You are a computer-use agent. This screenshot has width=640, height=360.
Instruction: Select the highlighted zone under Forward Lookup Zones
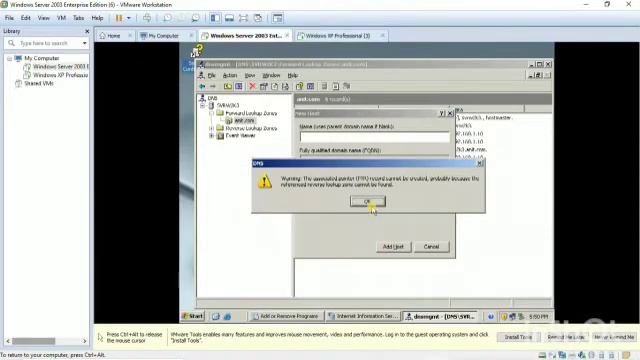tap(244, 120)
